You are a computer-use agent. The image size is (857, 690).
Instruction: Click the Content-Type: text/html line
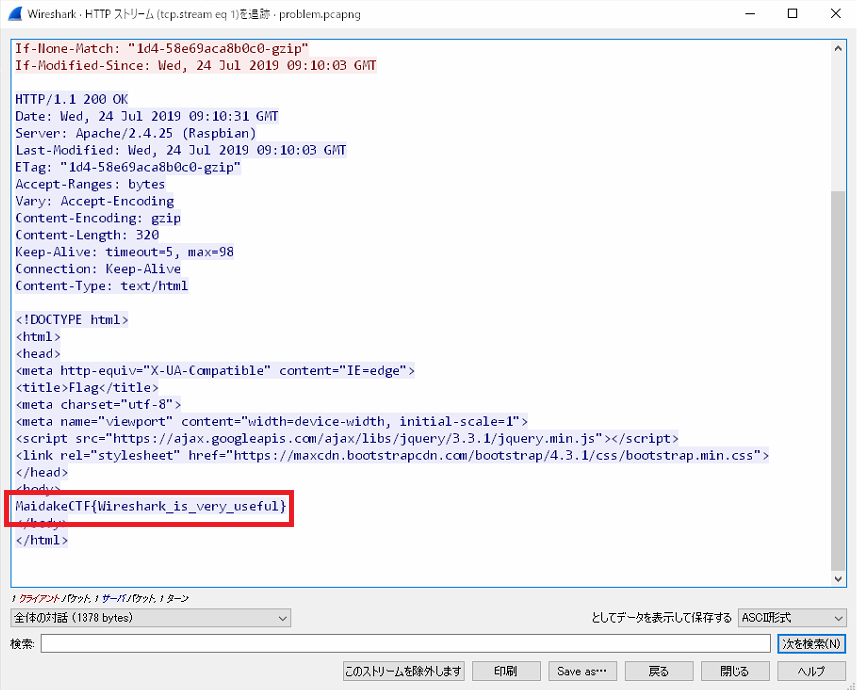pos(102,285)
